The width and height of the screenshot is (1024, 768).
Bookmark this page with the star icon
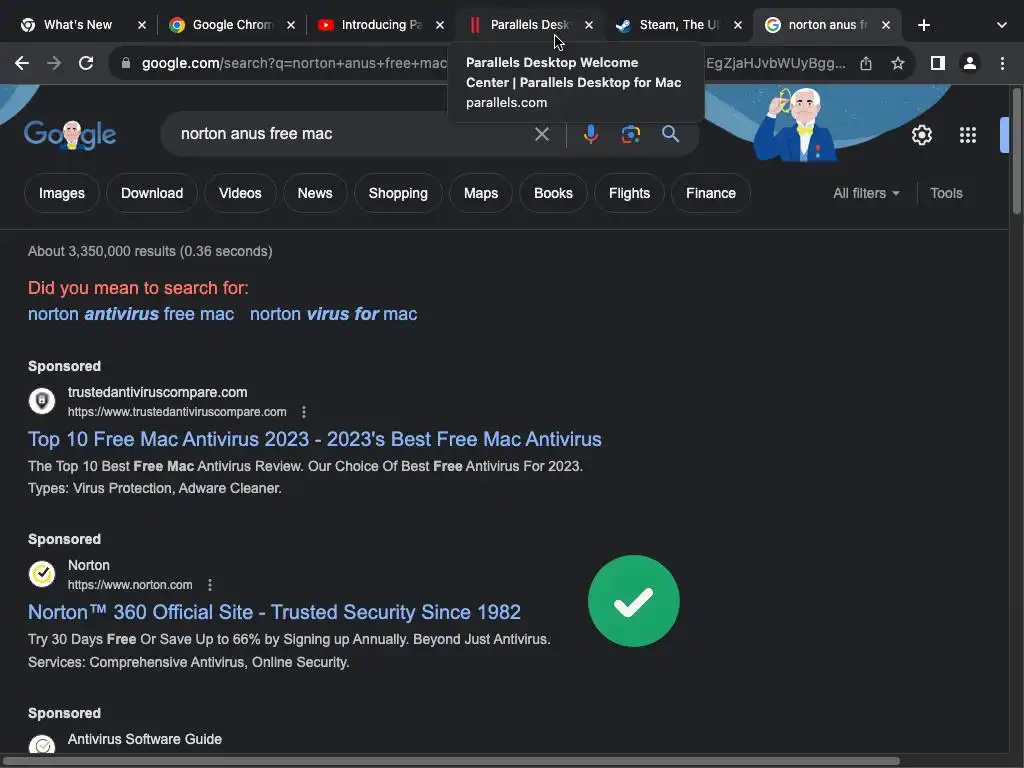898,63
